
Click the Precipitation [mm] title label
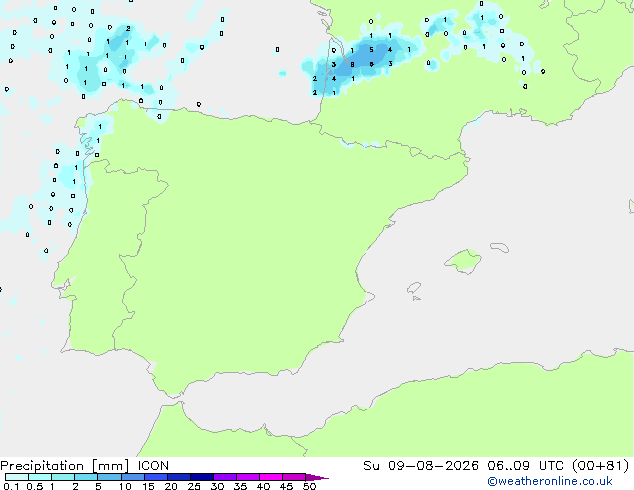tap(65, 466)
